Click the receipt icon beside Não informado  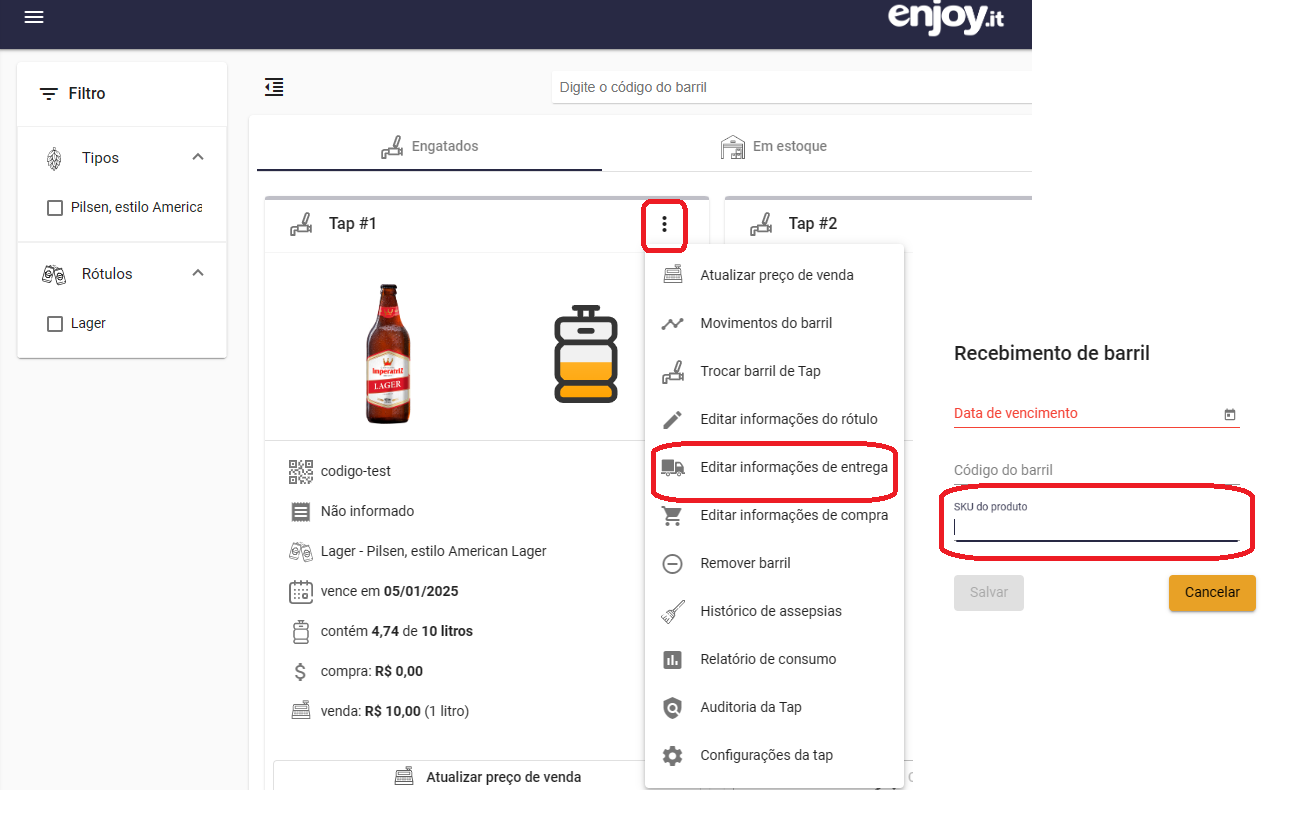point(301,512)
